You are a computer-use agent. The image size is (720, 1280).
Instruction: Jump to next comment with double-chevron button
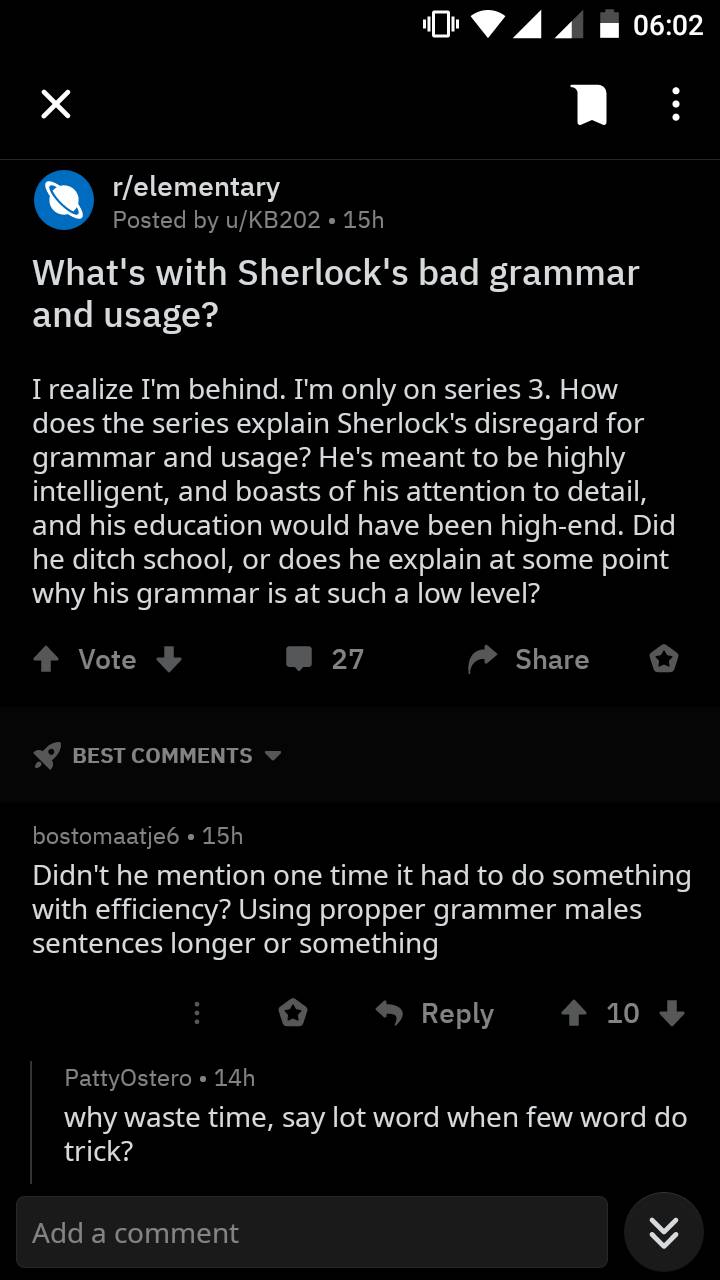point(663,1232)
